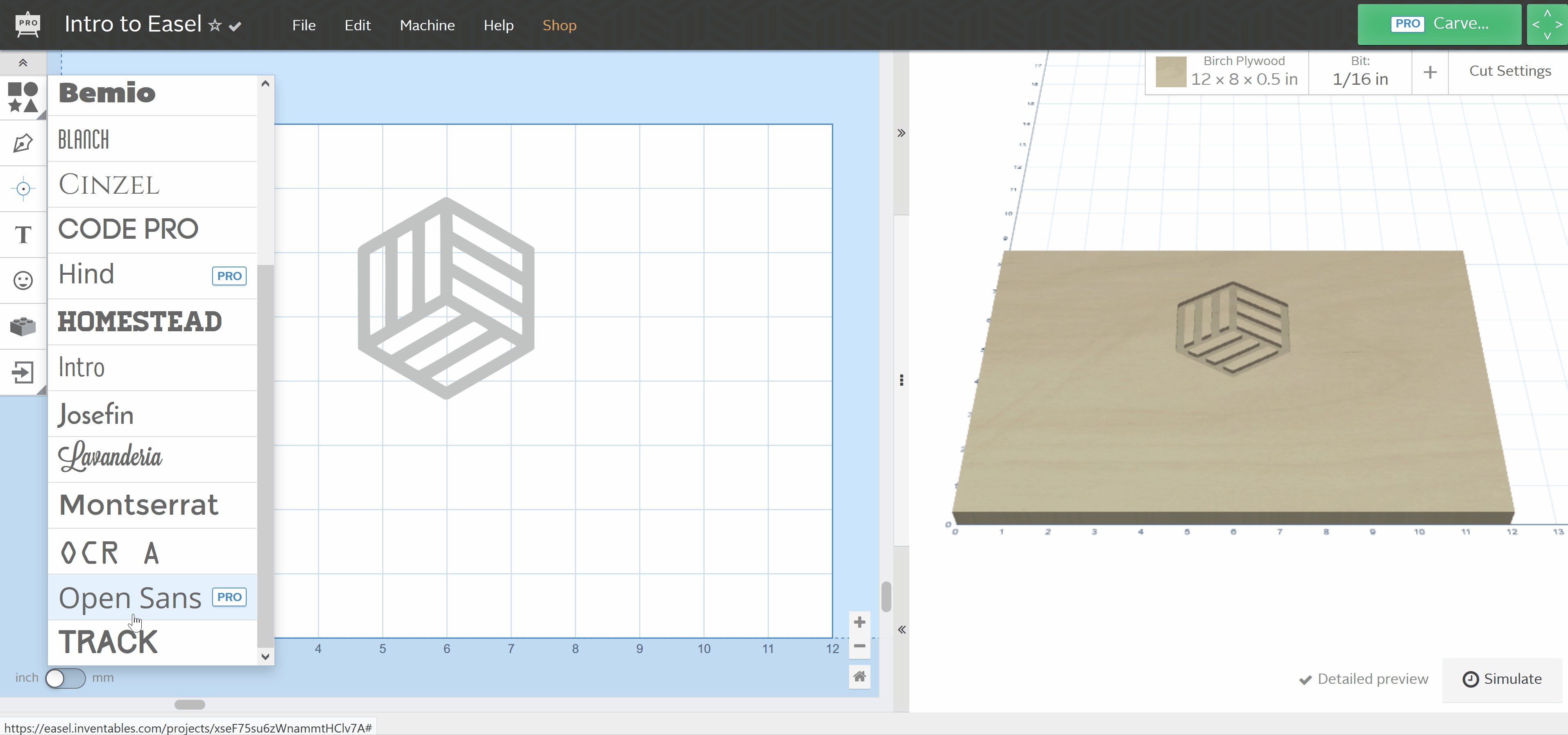The height and width of the screenshot is (735, 1568).
Task: Open the icon/emoji library
Action: click(x=23, y=280)
